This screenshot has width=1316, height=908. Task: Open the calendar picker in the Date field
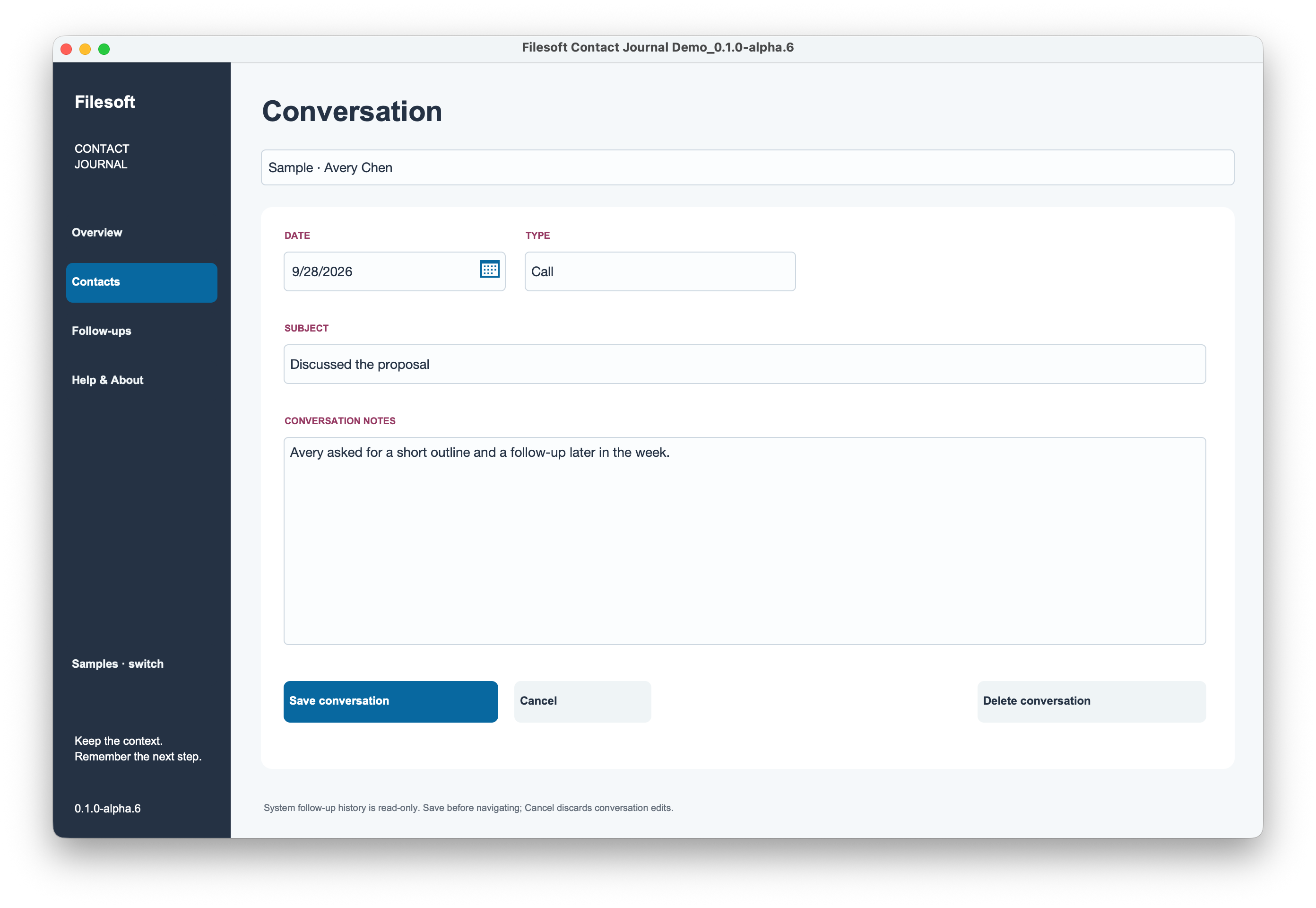coord(489,269)
